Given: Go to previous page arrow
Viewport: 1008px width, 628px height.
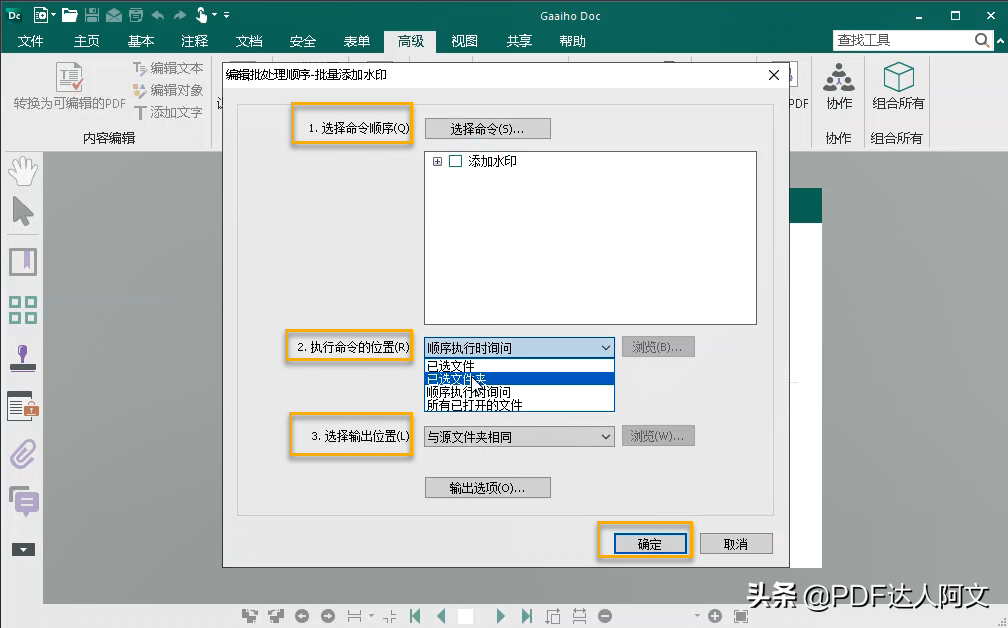Looking at the screenshot, I should point(441,616).
